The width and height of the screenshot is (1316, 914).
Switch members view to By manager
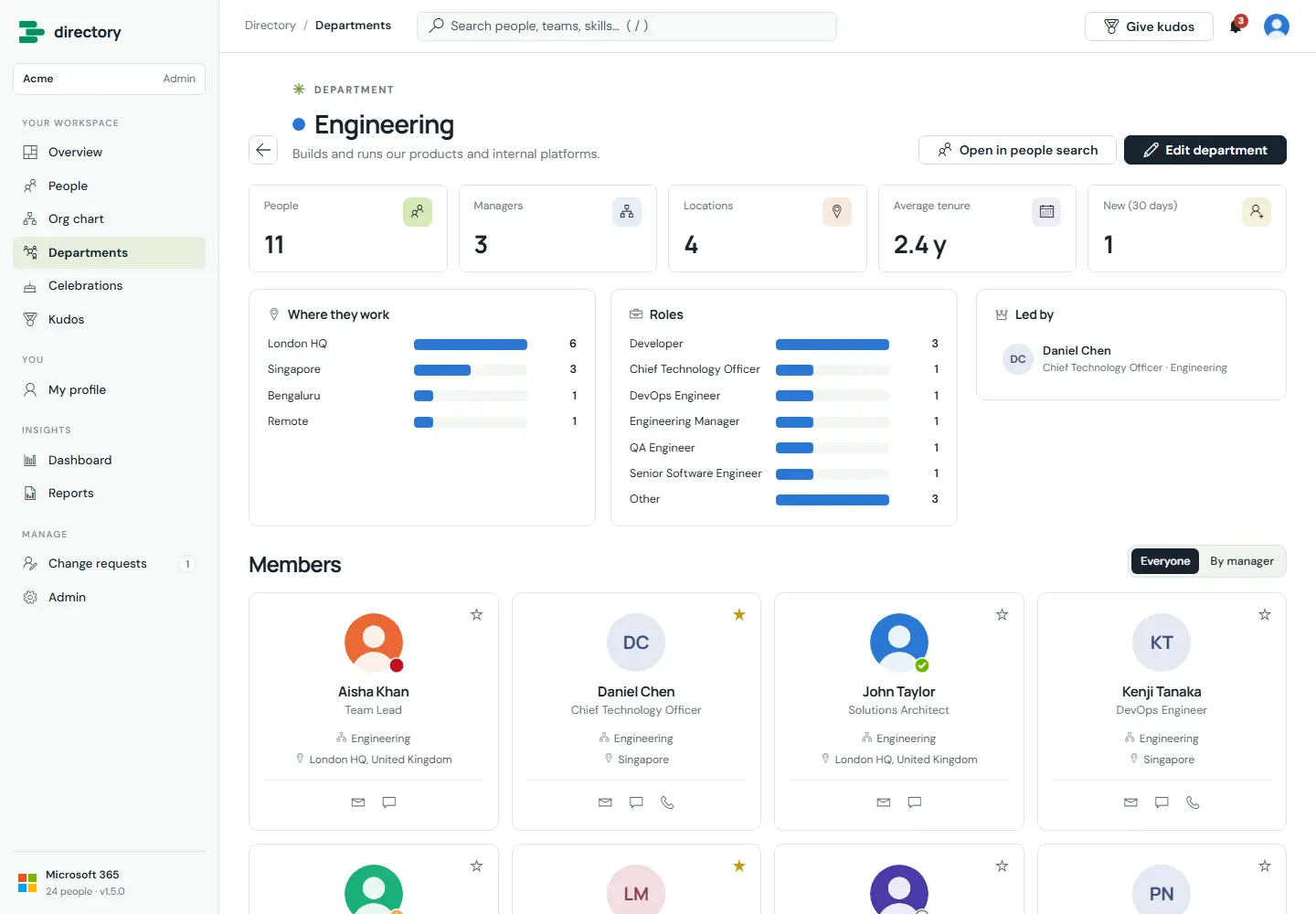[x=1242, y=561]
